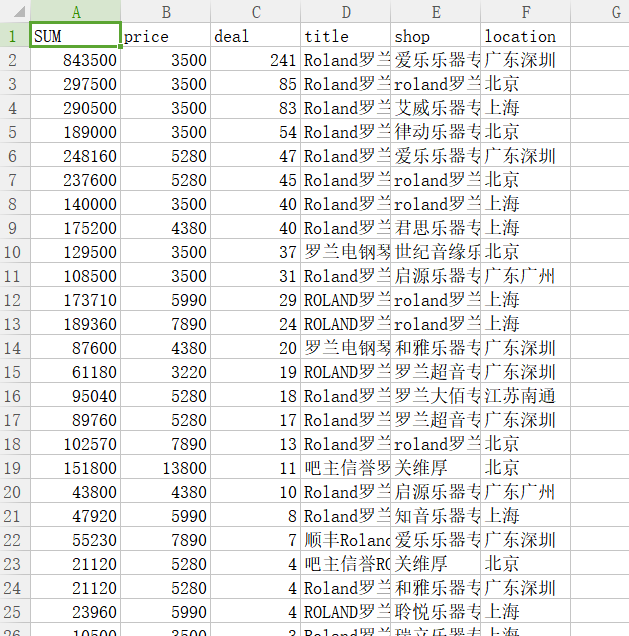
Task: Select cell with value 290500
Action: click(x=75, y=107)
